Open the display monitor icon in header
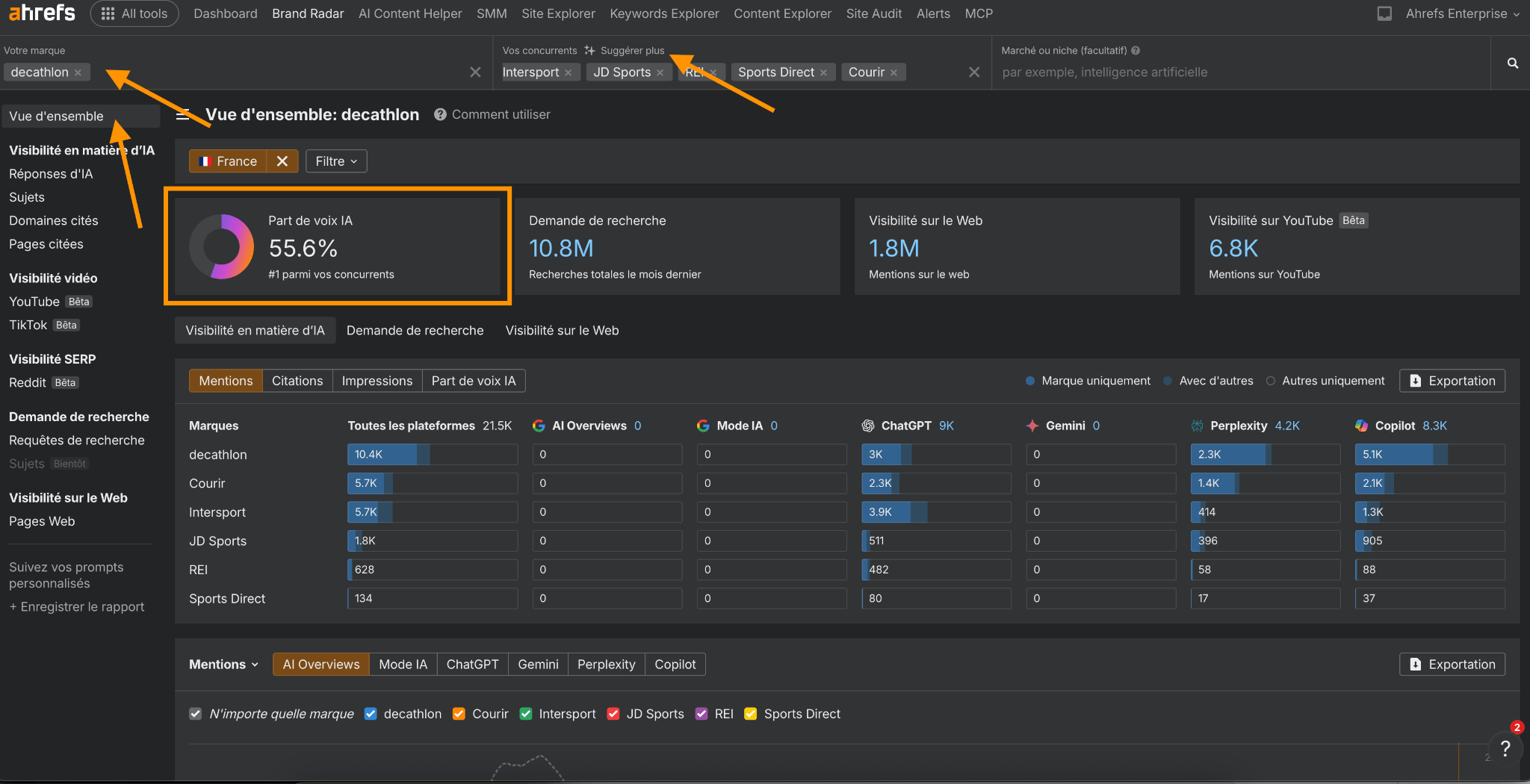 1384,13
